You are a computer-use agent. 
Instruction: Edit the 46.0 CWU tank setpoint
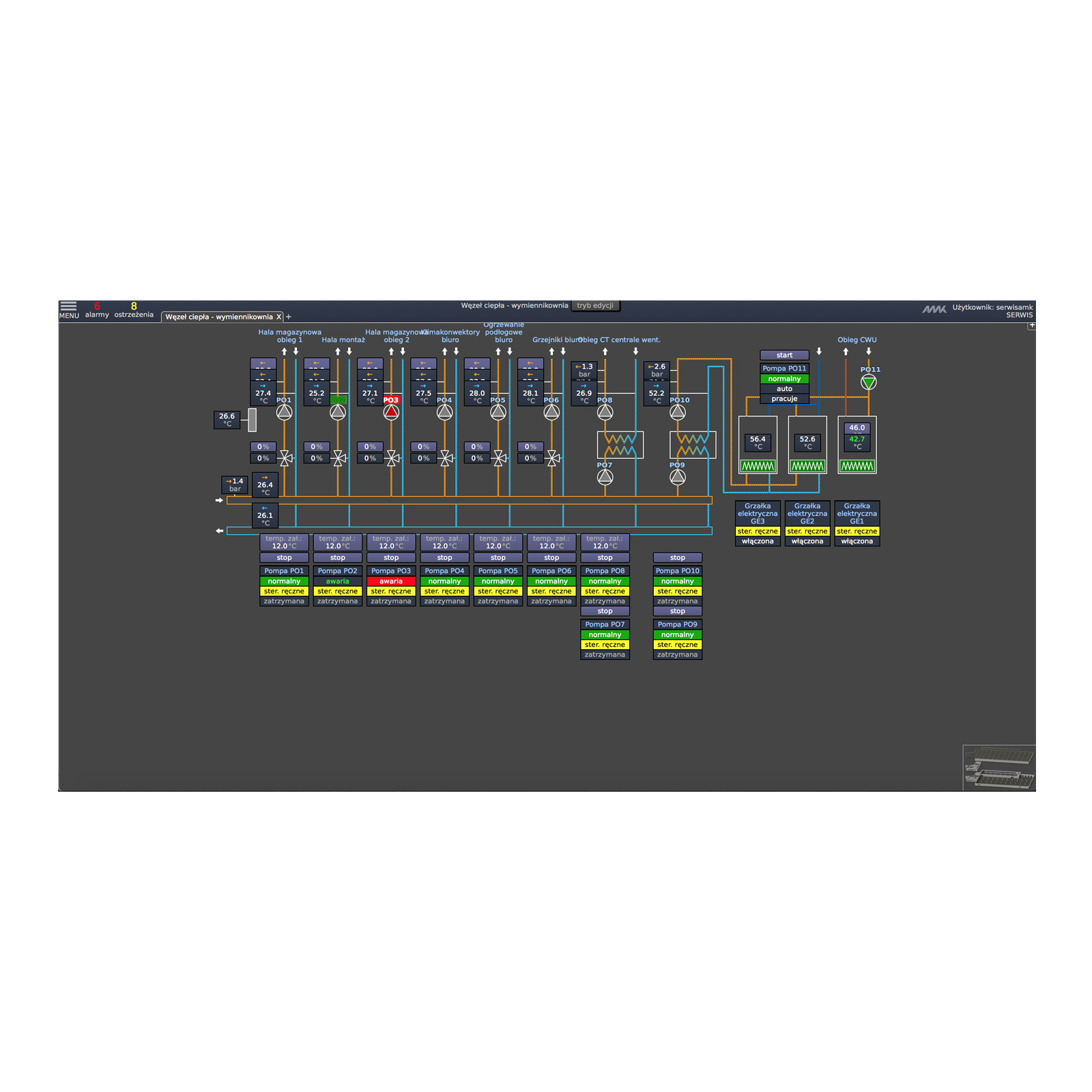pyautogui.click(x=857, y=428)
